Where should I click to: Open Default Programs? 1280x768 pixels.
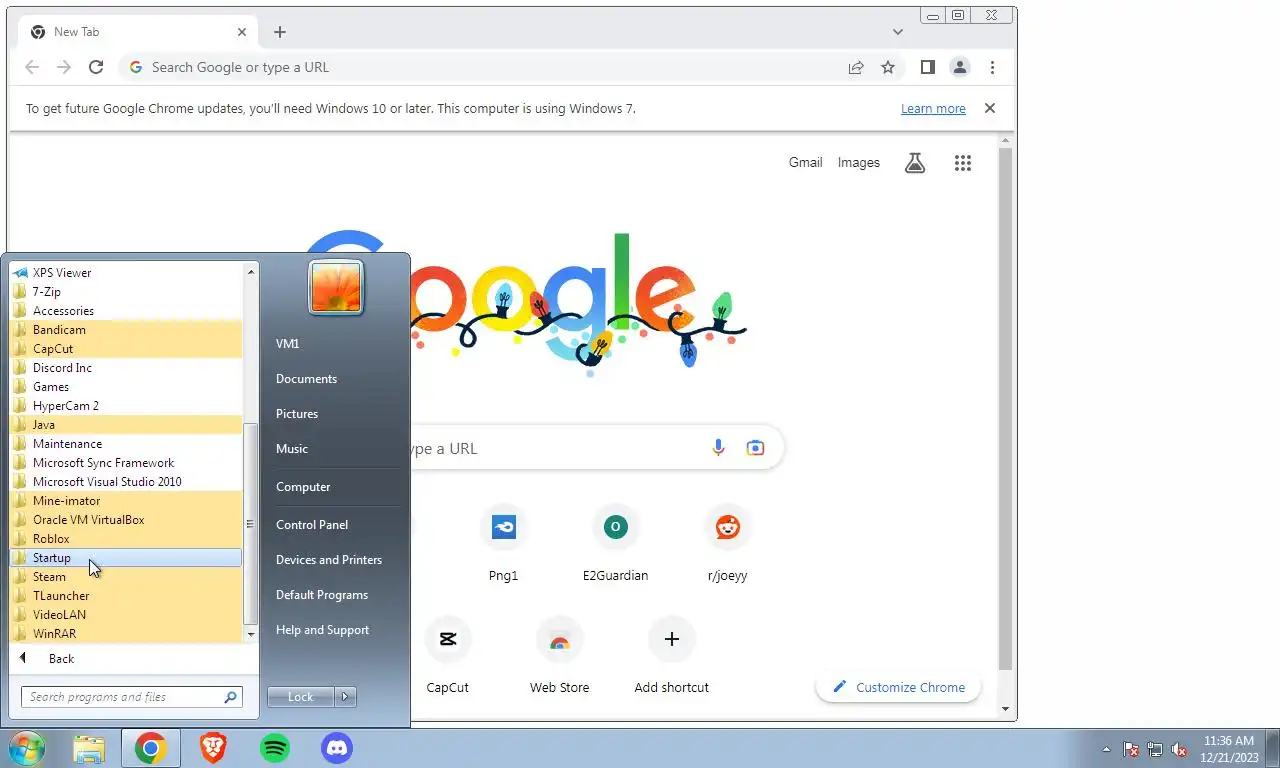[322, 595]
